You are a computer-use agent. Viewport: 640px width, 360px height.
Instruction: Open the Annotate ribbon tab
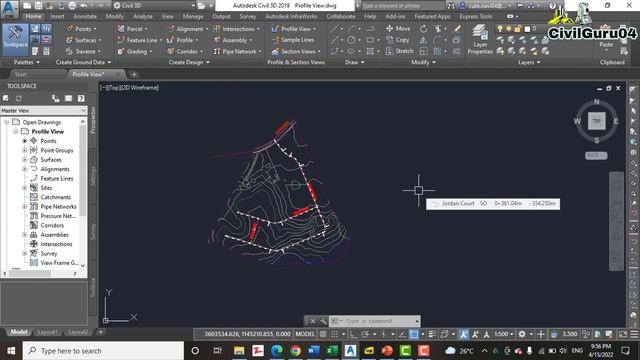pos(85,16)
